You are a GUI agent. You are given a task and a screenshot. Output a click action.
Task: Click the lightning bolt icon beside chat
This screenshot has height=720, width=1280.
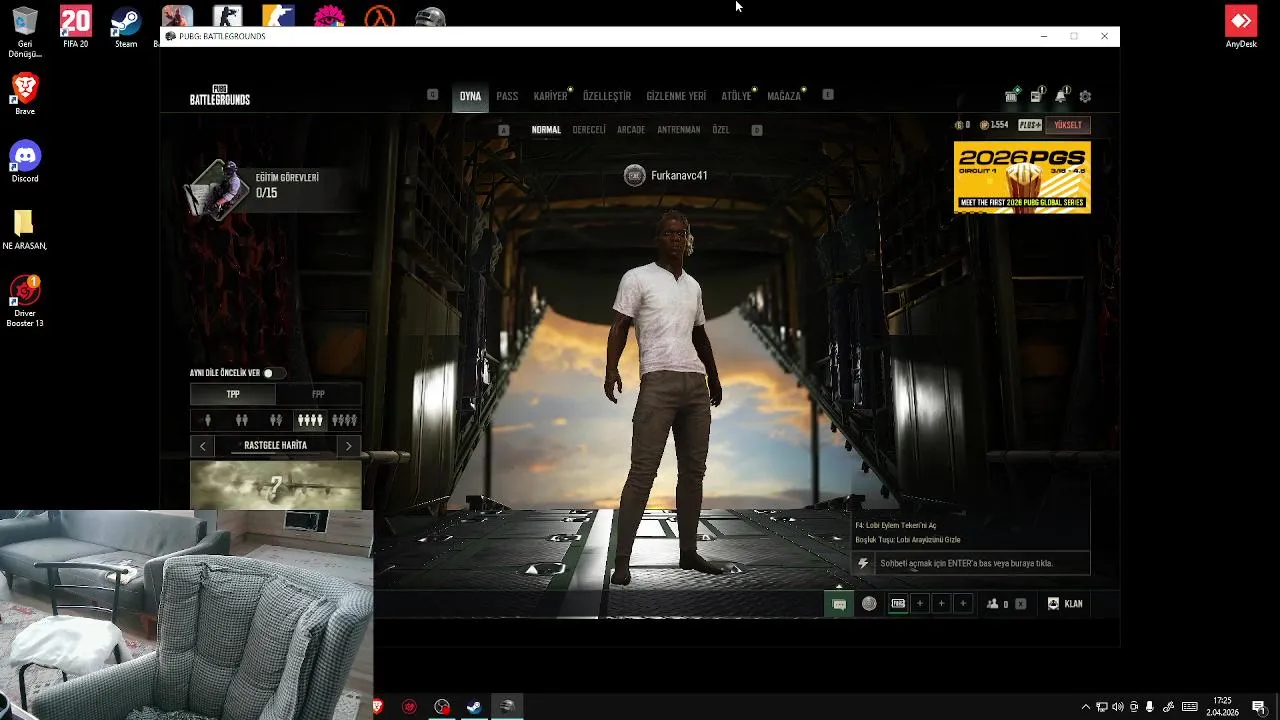863,564
